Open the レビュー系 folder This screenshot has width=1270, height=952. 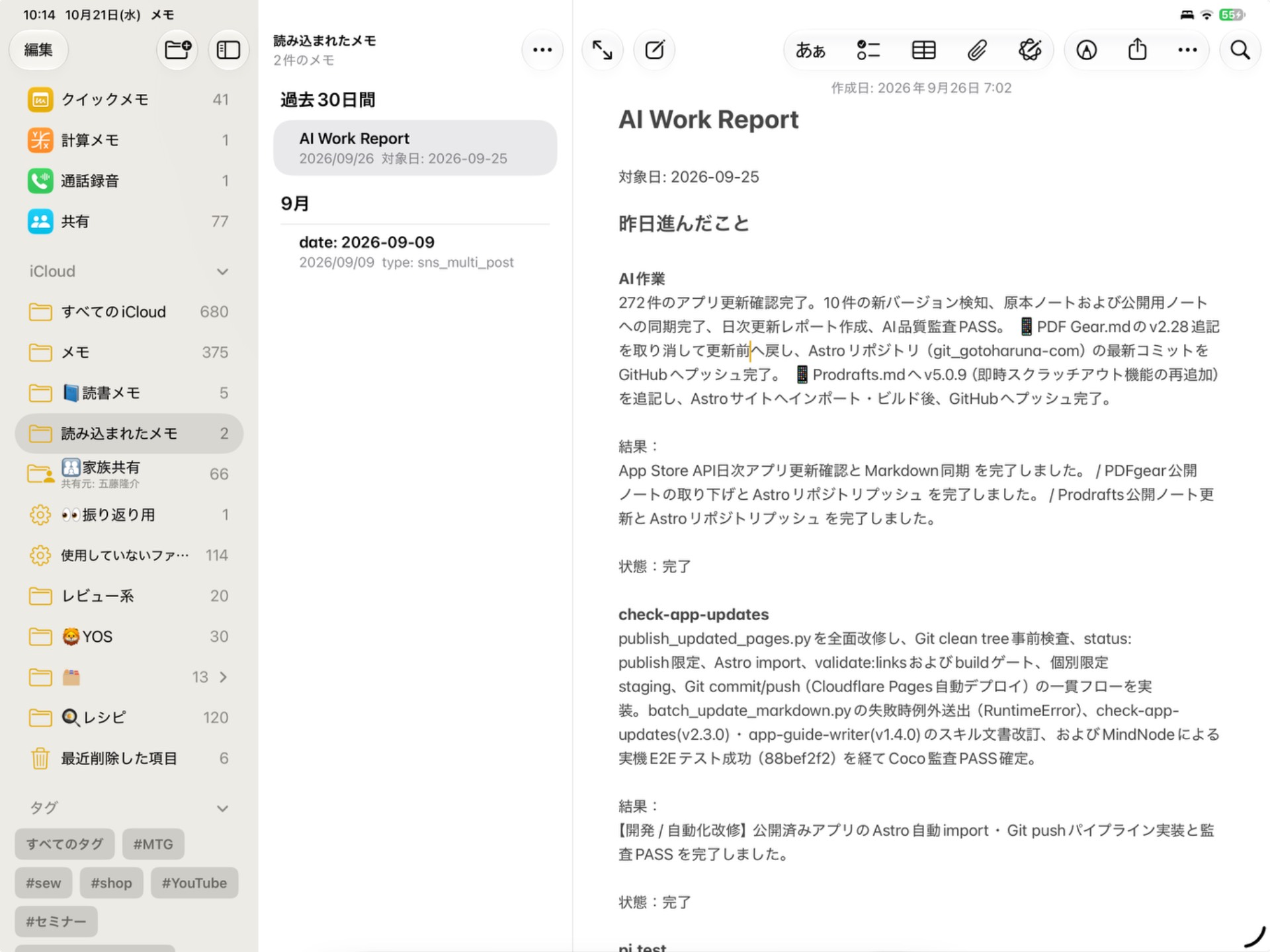click(x=129, y=596)
